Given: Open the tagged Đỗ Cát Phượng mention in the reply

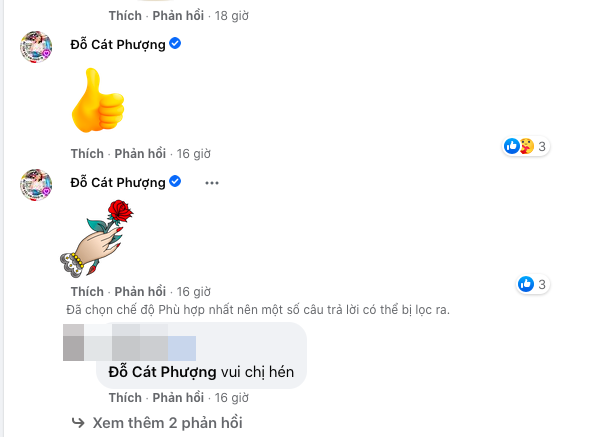Looking at the screenshot, I should tap(162, 372).
